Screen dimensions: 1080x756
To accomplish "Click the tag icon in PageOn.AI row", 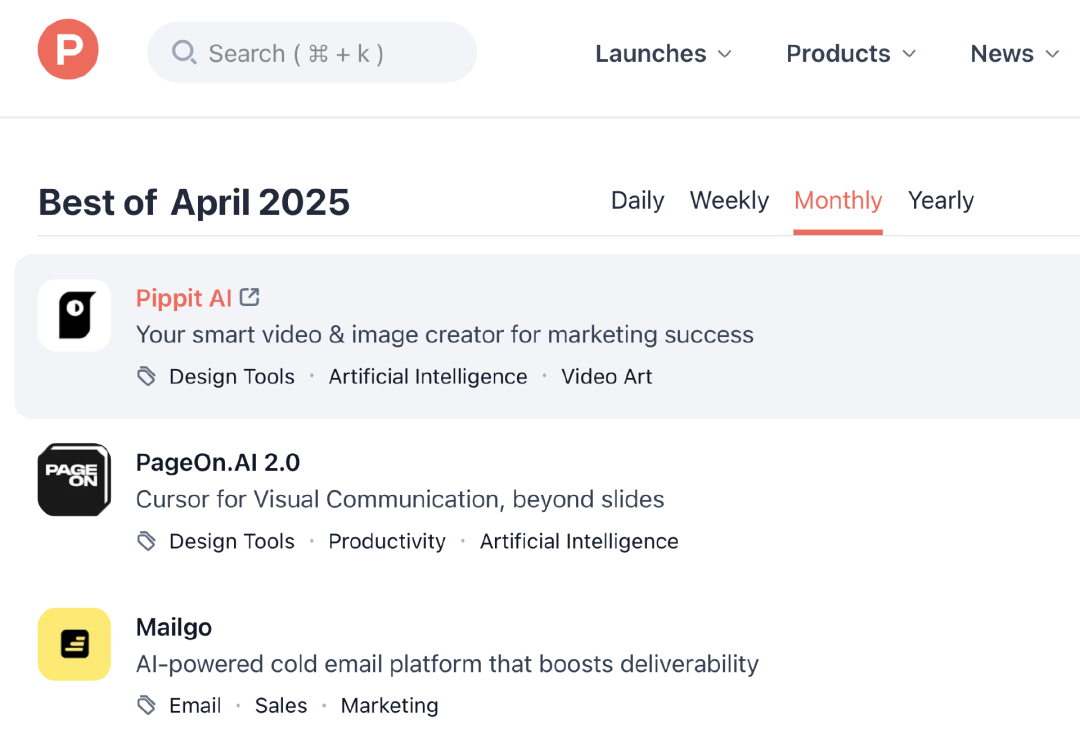I will [x=146, y=540].
